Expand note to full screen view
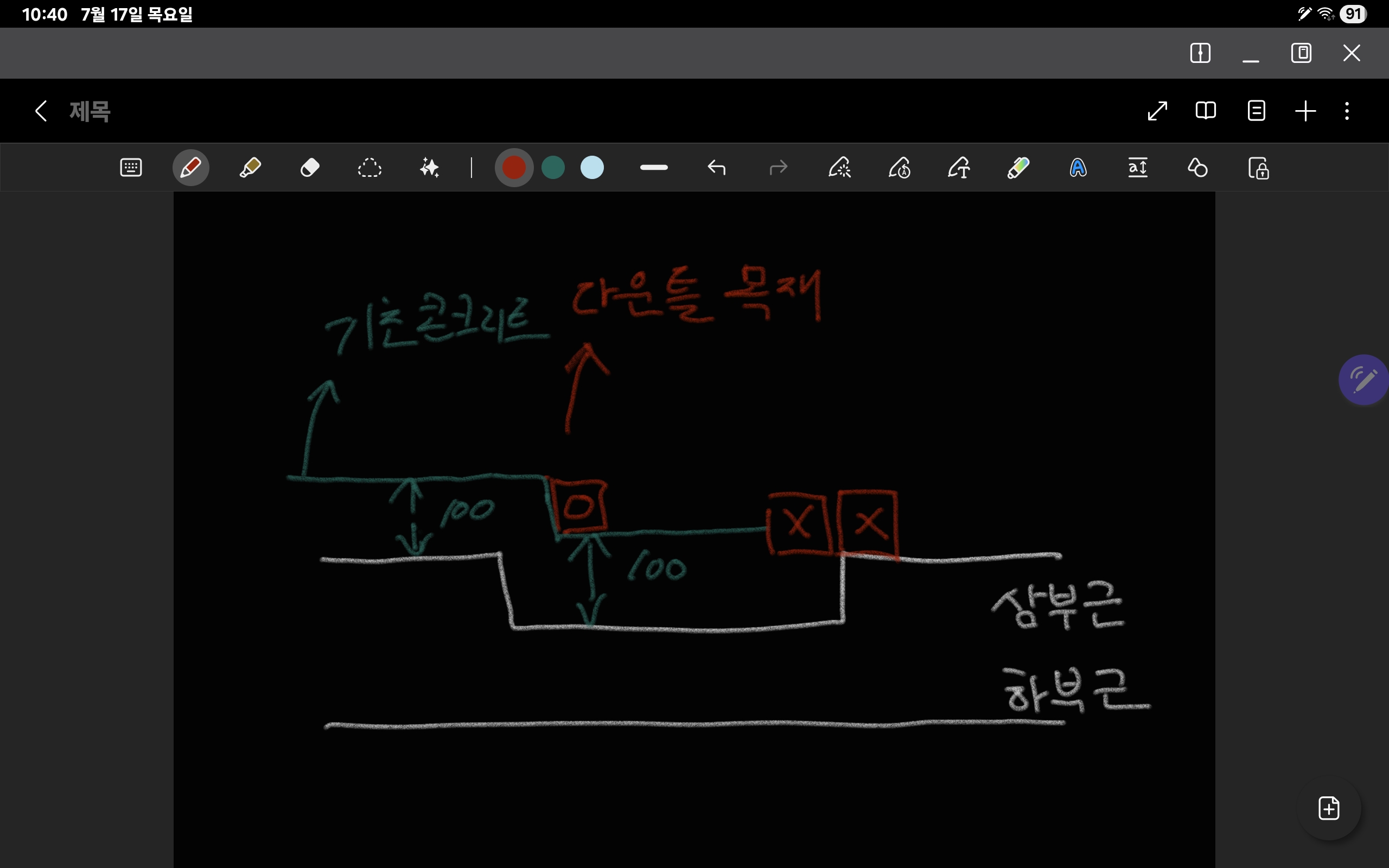Screen dimensions: 1389x868 [x=1157, y=110]
